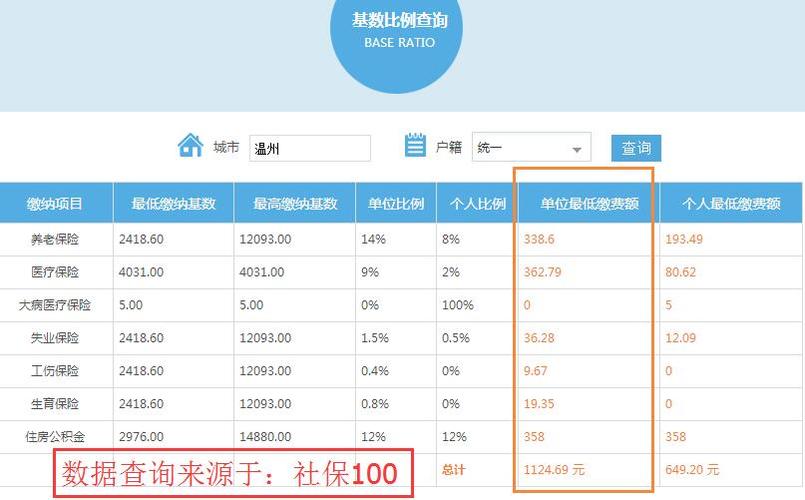
Task: Click 失业保险 unit ratio 1.5%
Action: (375, 338)
